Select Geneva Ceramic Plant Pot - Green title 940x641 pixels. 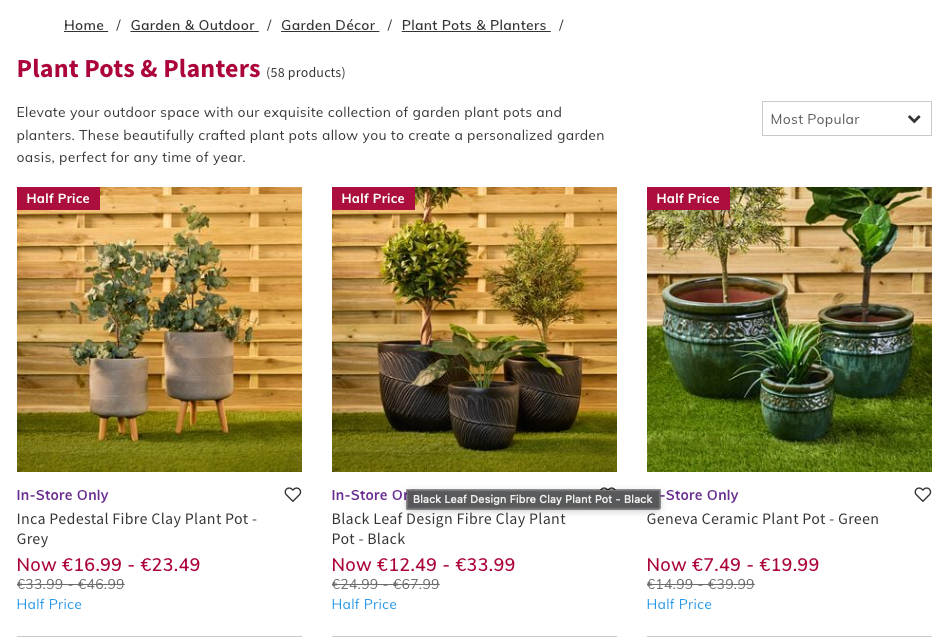(762, 519)
